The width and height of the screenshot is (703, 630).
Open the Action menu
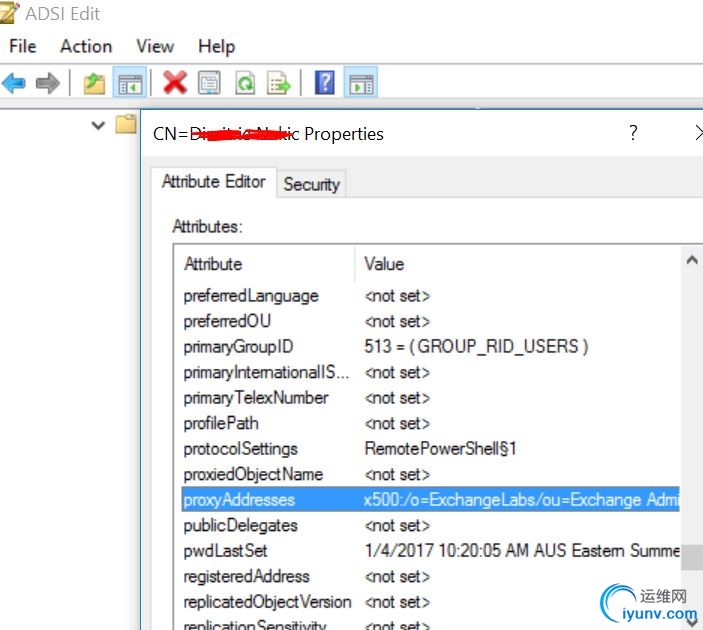coord(86,47)
